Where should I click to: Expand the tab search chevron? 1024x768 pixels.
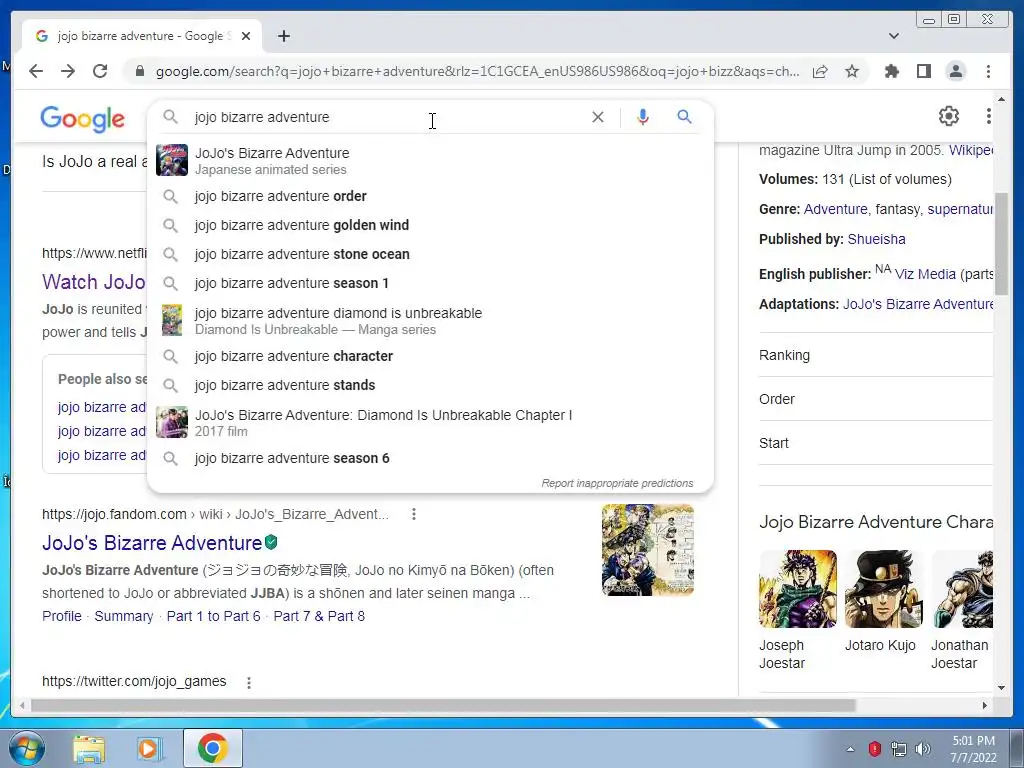point(894,36)
